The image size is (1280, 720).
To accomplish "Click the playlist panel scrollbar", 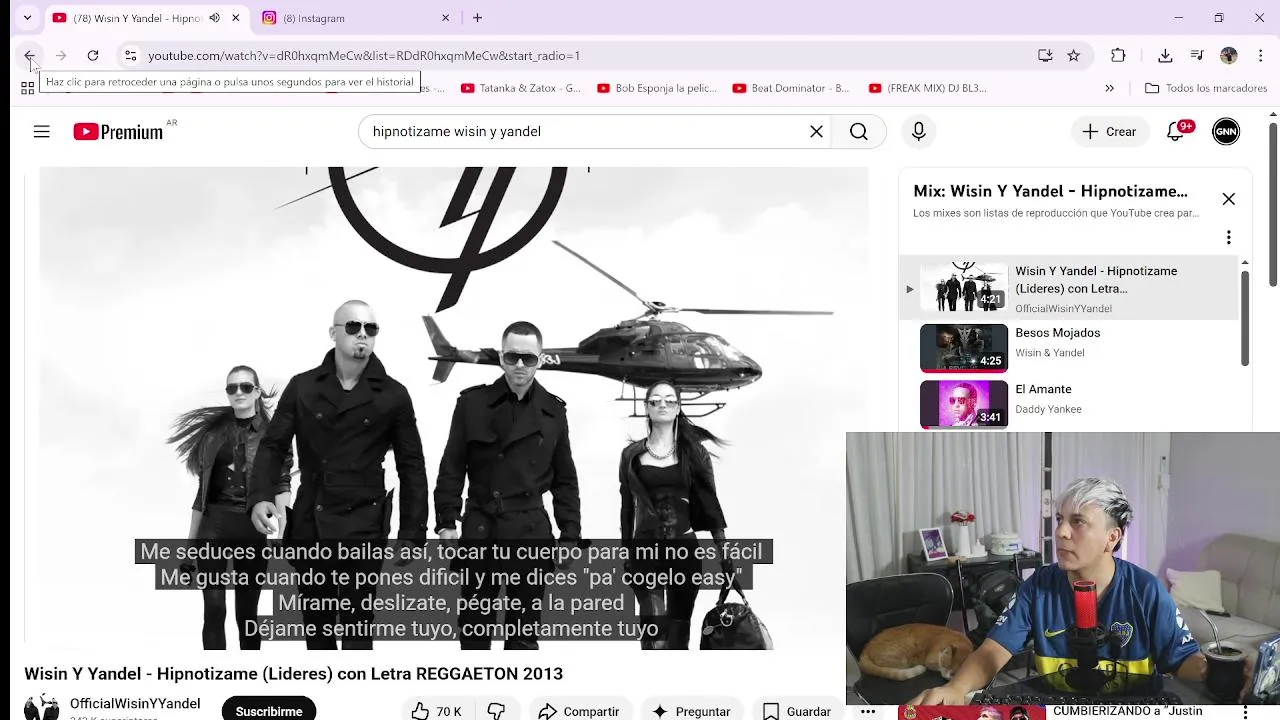I will [x=1245, y=320].
